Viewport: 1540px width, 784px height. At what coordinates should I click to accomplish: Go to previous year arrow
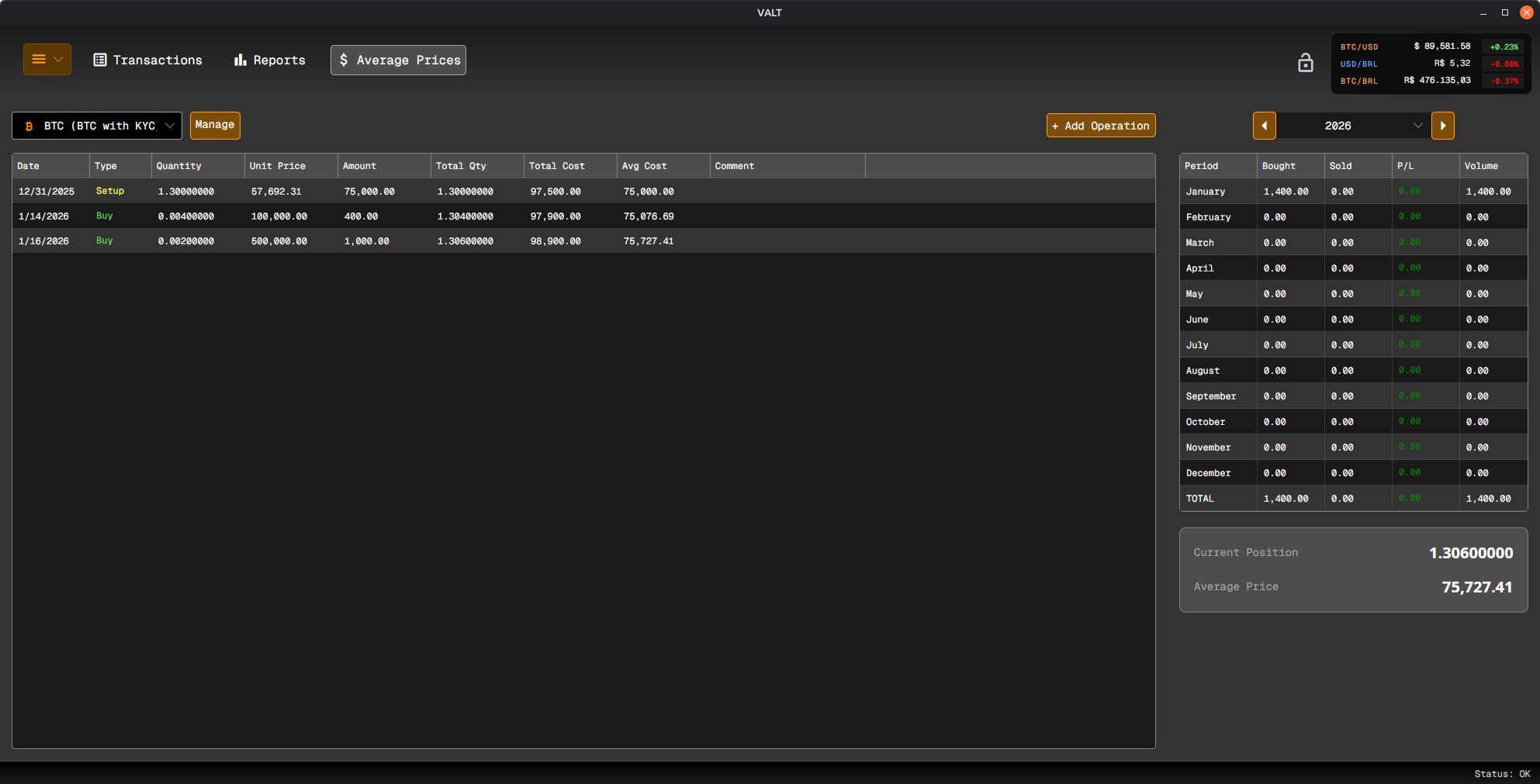[x=1264, y=126]
